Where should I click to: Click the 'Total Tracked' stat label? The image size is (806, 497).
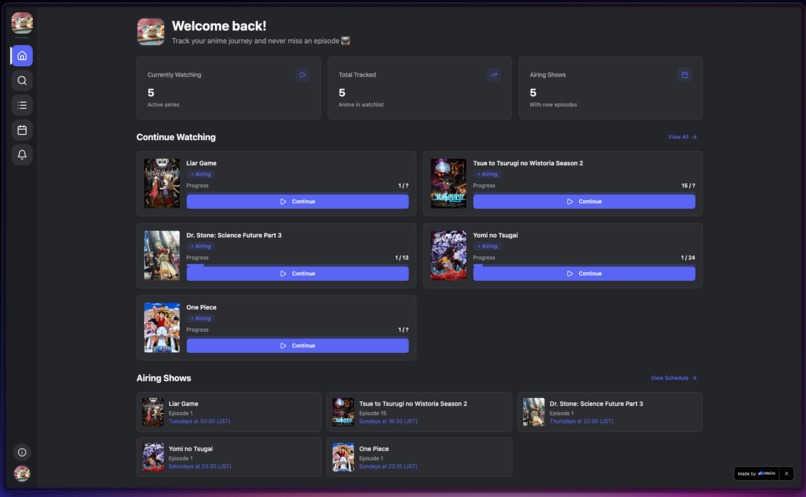357,75
